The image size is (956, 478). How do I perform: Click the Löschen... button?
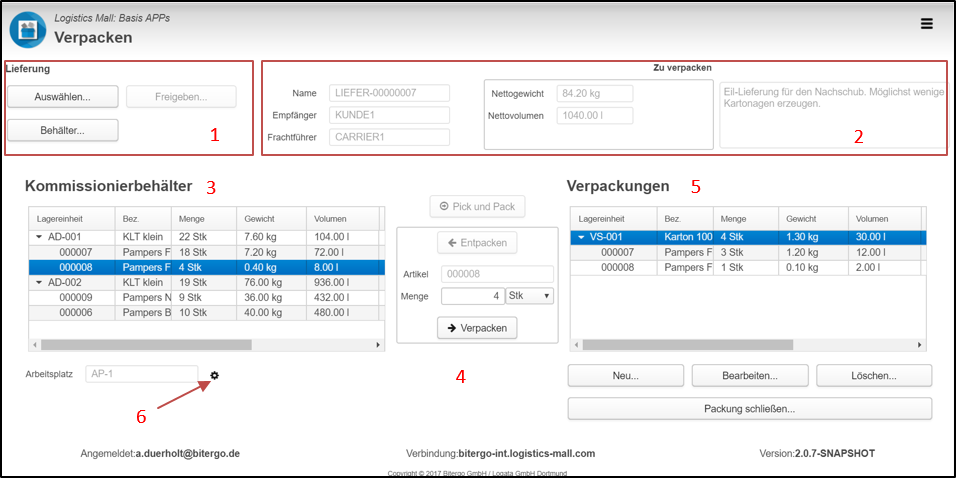pos(874,376)
